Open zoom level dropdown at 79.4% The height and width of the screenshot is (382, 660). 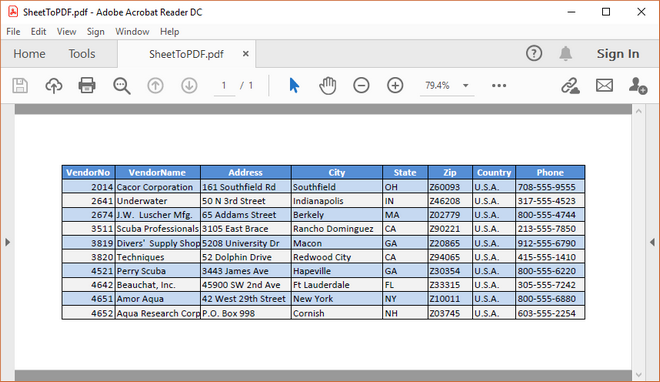[466, 85]
